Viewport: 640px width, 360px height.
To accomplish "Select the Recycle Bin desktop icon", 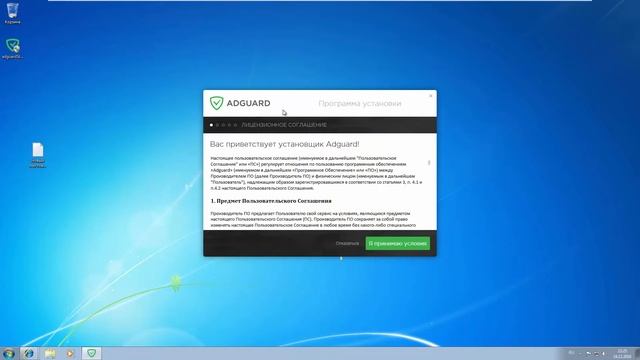I will click(x=13, y=13).
